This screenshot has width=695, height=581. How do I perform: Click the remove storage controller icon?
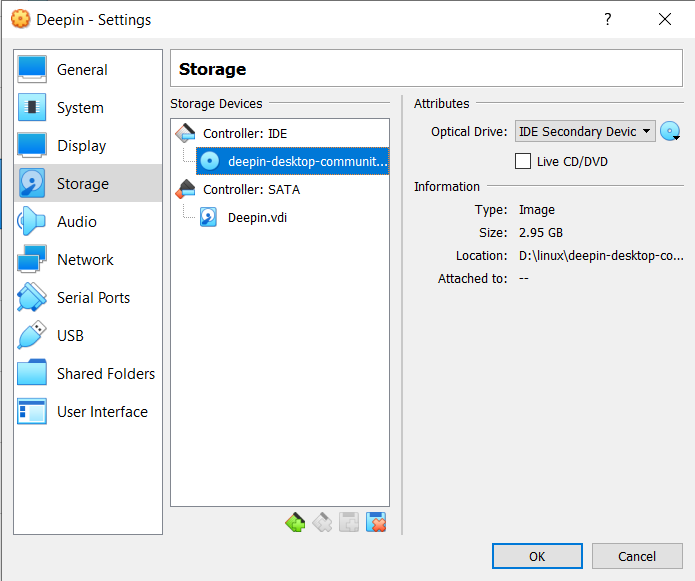click(322, 522)
